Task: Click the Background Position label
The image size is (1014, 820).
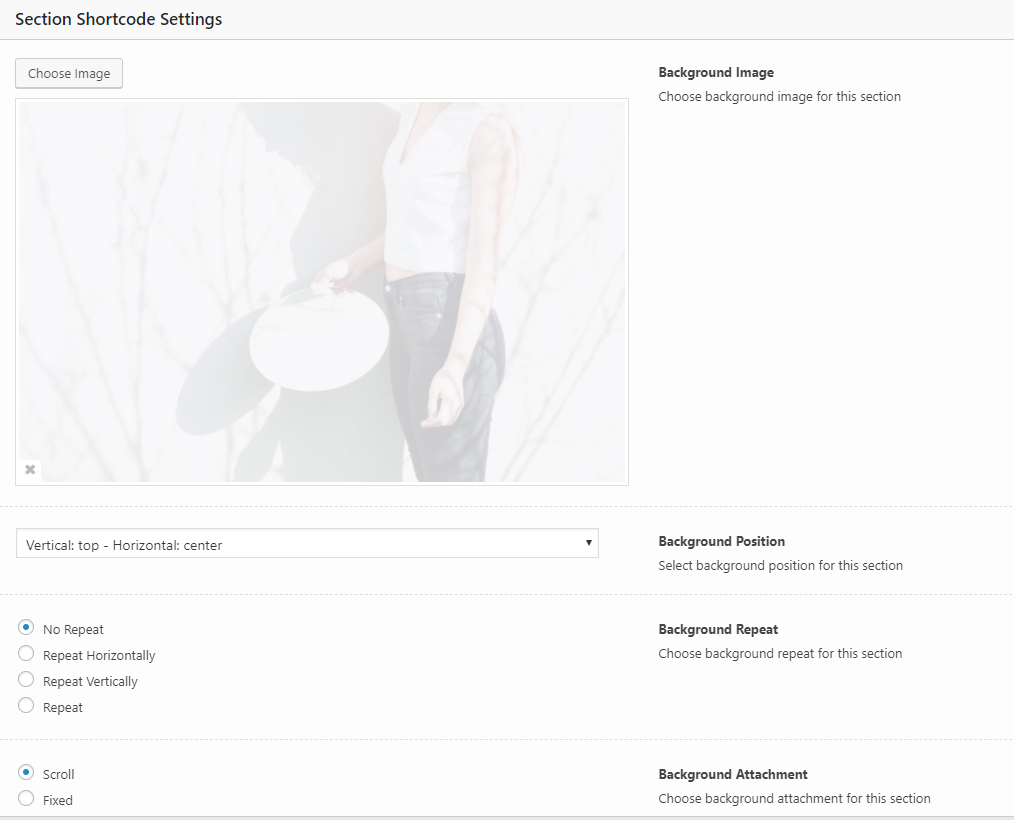Action: (722, 541)
